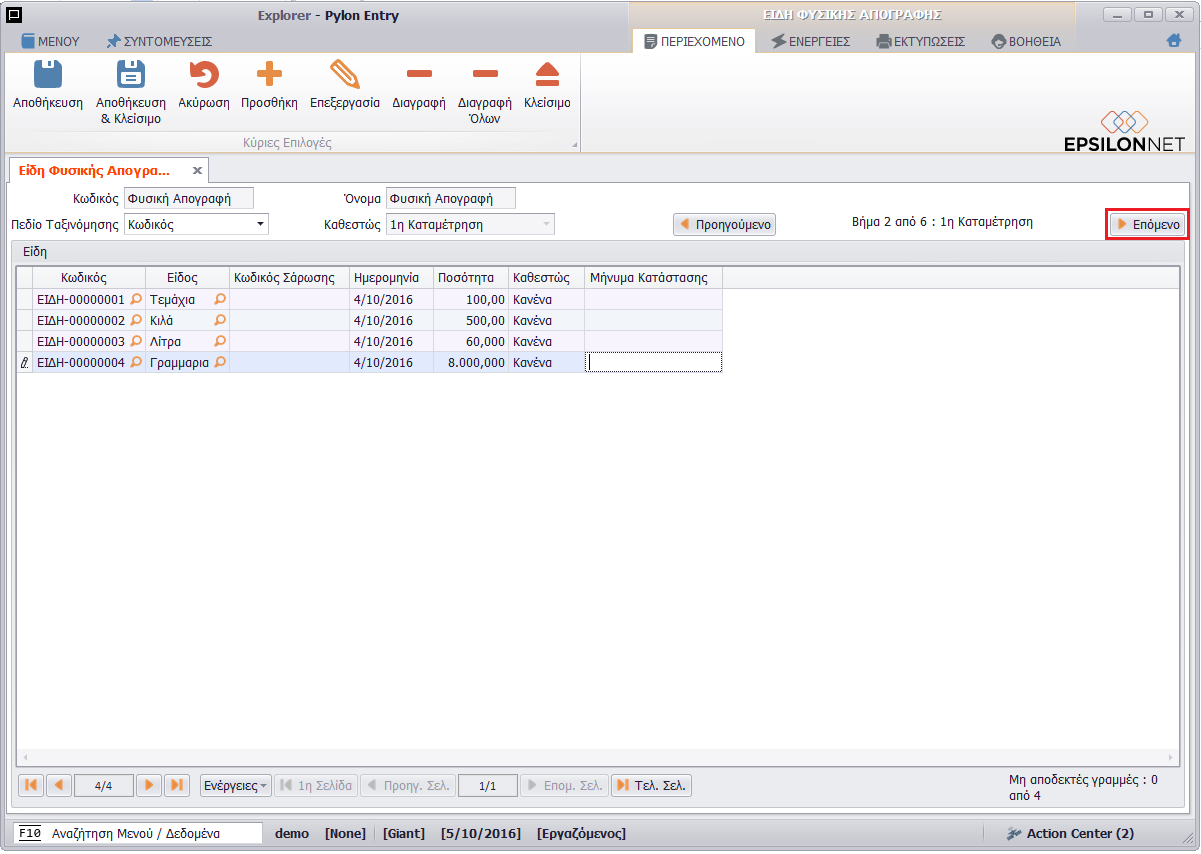The image size is (1201, 854).
Task: Sort by Ημερομηνία column header
Action: point(392,277)
